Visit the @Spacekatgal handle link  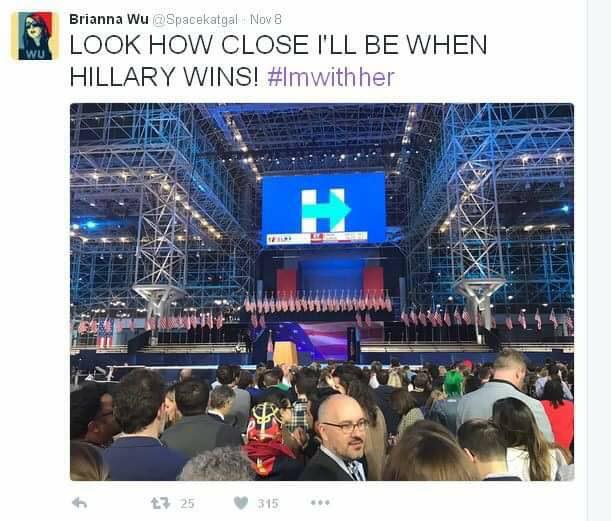tap(194, 19)
